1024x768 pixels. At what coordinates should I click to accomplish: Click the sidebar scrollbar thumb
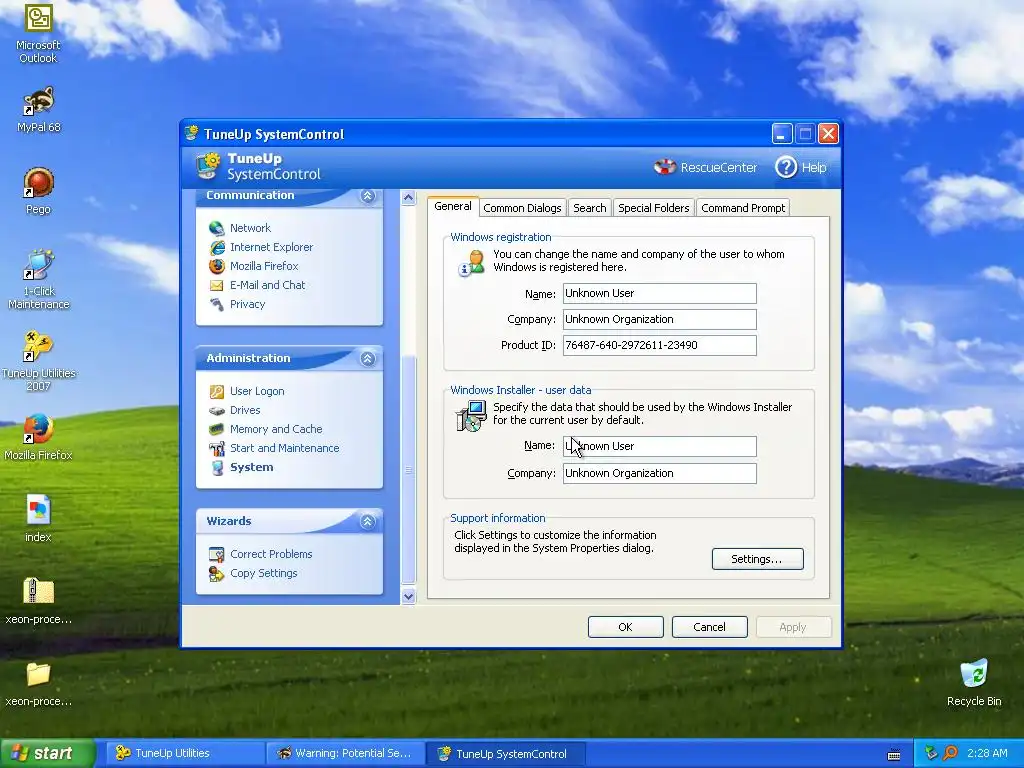[409, 470]
